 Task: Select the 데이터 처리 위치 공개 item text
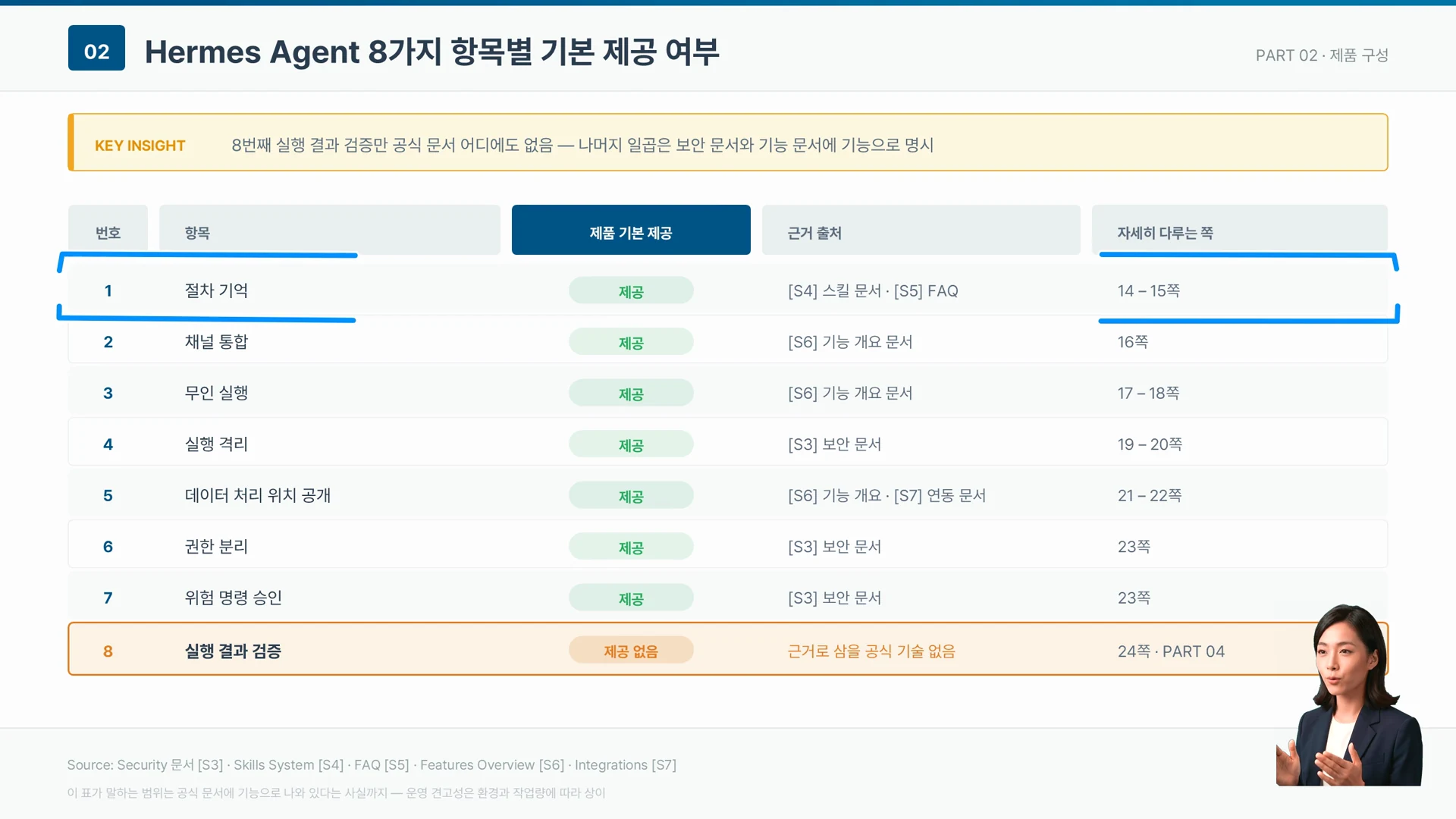point(258,495)
